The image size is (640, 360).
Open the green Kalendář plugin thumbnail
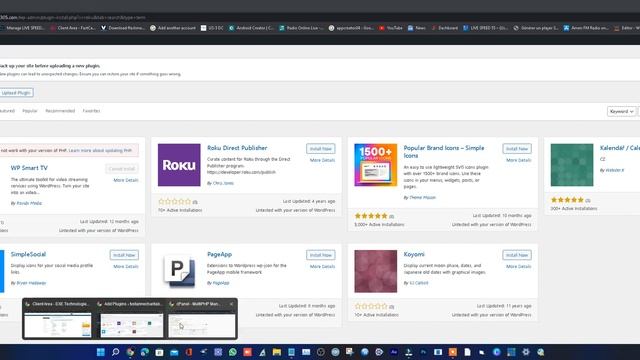point(572,165)
